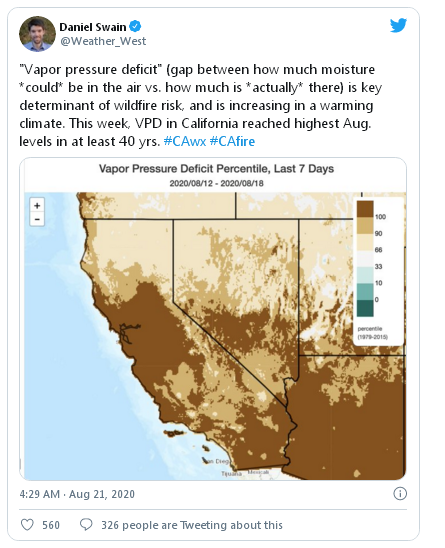Viewport: 445px width, 548px height.
Task: Click the 90 percentile tan legend swatch
Action: click(x=365, y=225)
